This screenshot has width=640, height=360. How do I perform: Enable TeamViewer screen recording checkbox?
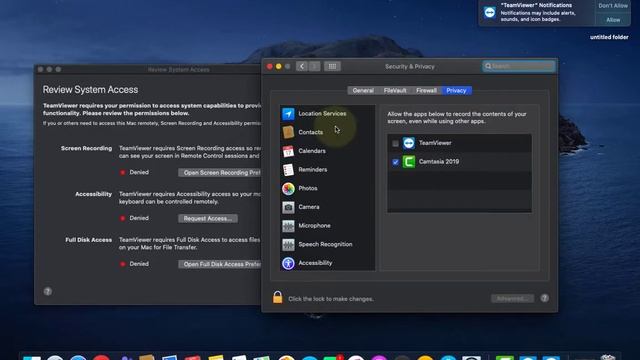click(395, 143)
